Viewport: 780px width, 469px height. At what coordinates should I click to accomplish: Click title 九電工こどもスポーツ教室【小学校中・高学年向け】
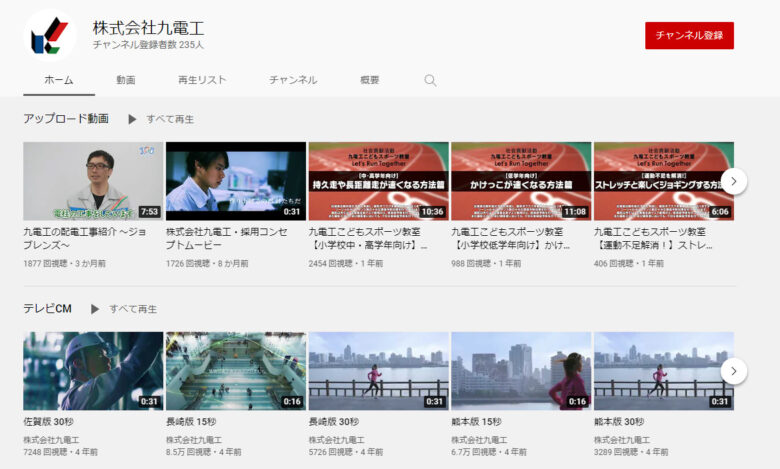tap(368, 238)
